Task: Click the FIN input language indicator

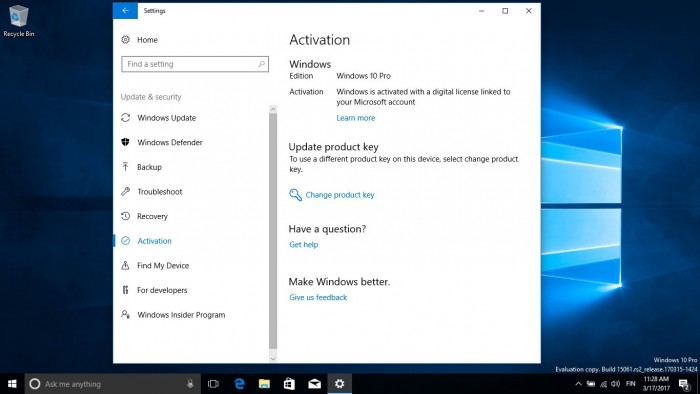Action: (631, 384)
